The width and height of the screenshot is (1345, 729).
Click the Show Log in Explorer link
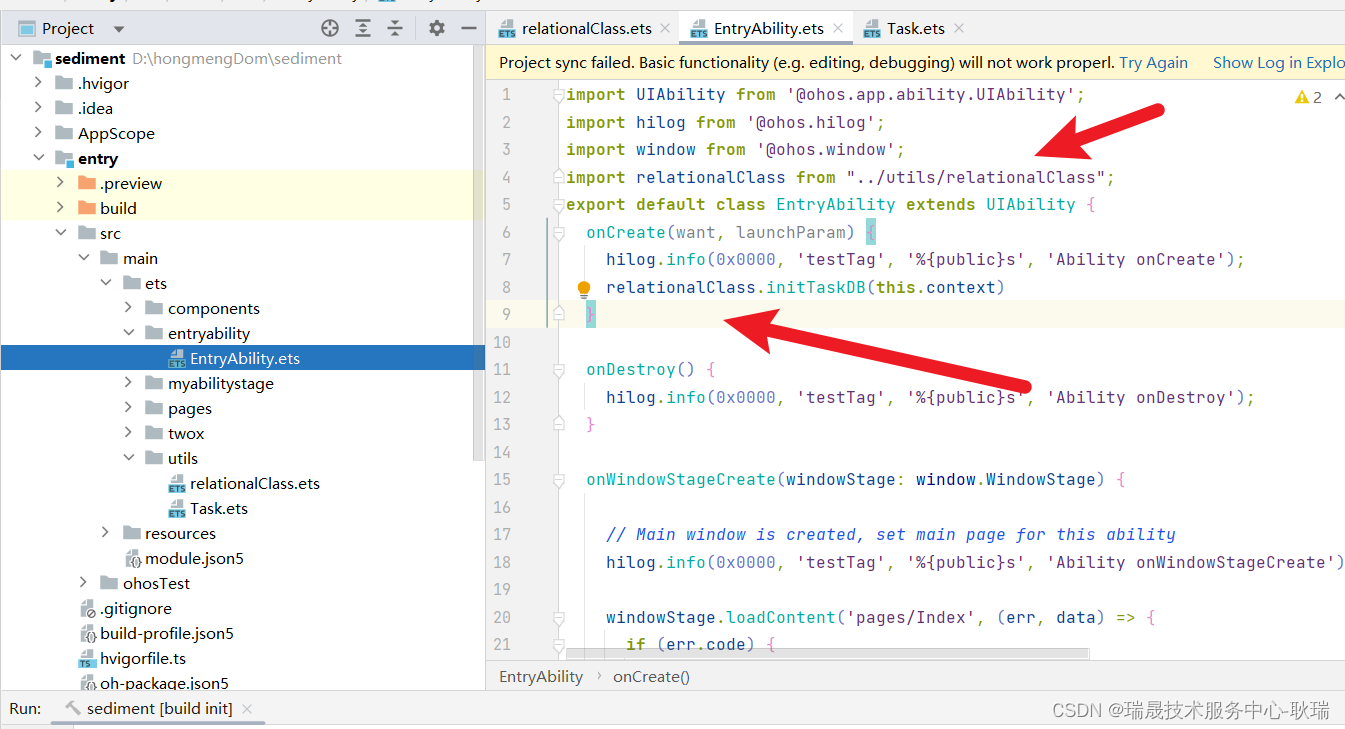tap(1279, 62)
